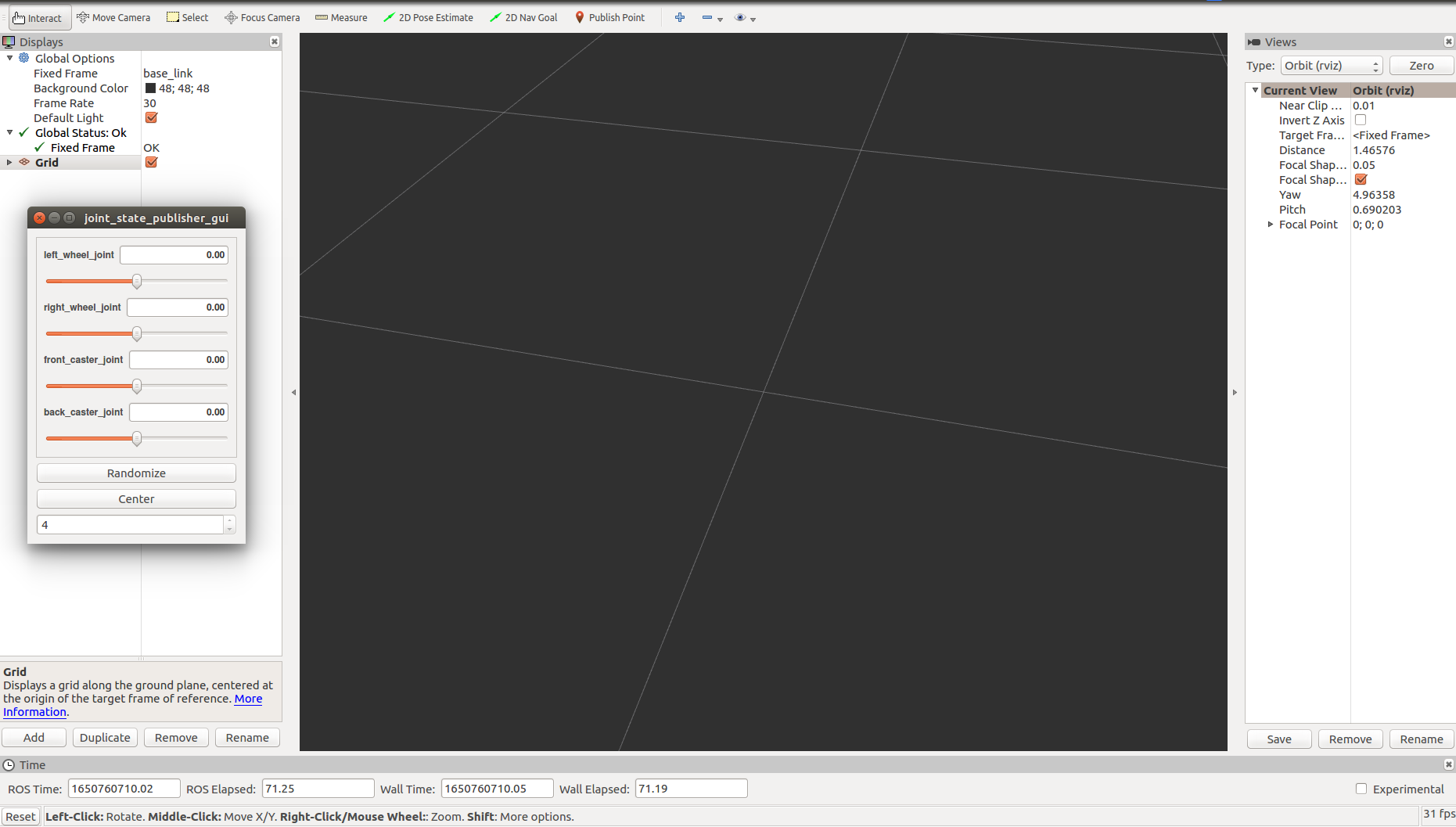Click the Center button
The image size is (1456, 827).
coord(136,498)
